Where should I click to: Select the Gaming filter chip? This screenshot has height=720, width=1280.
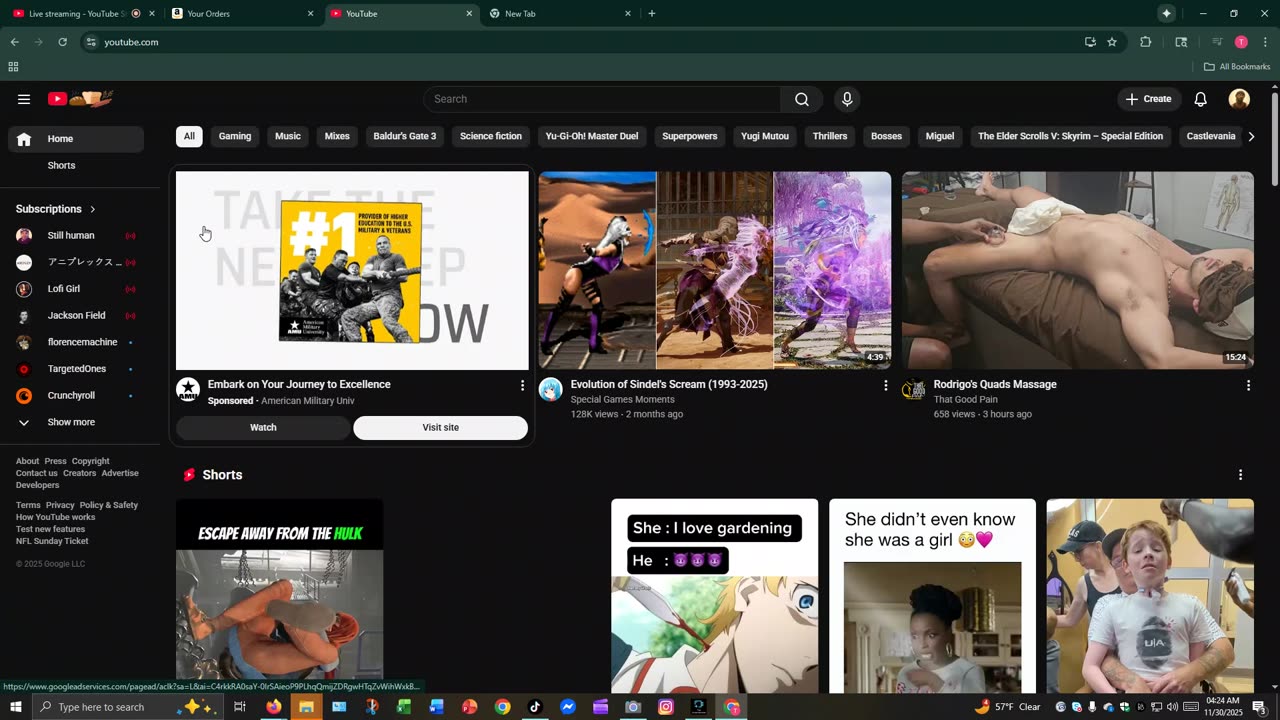(x=235, y=136)
